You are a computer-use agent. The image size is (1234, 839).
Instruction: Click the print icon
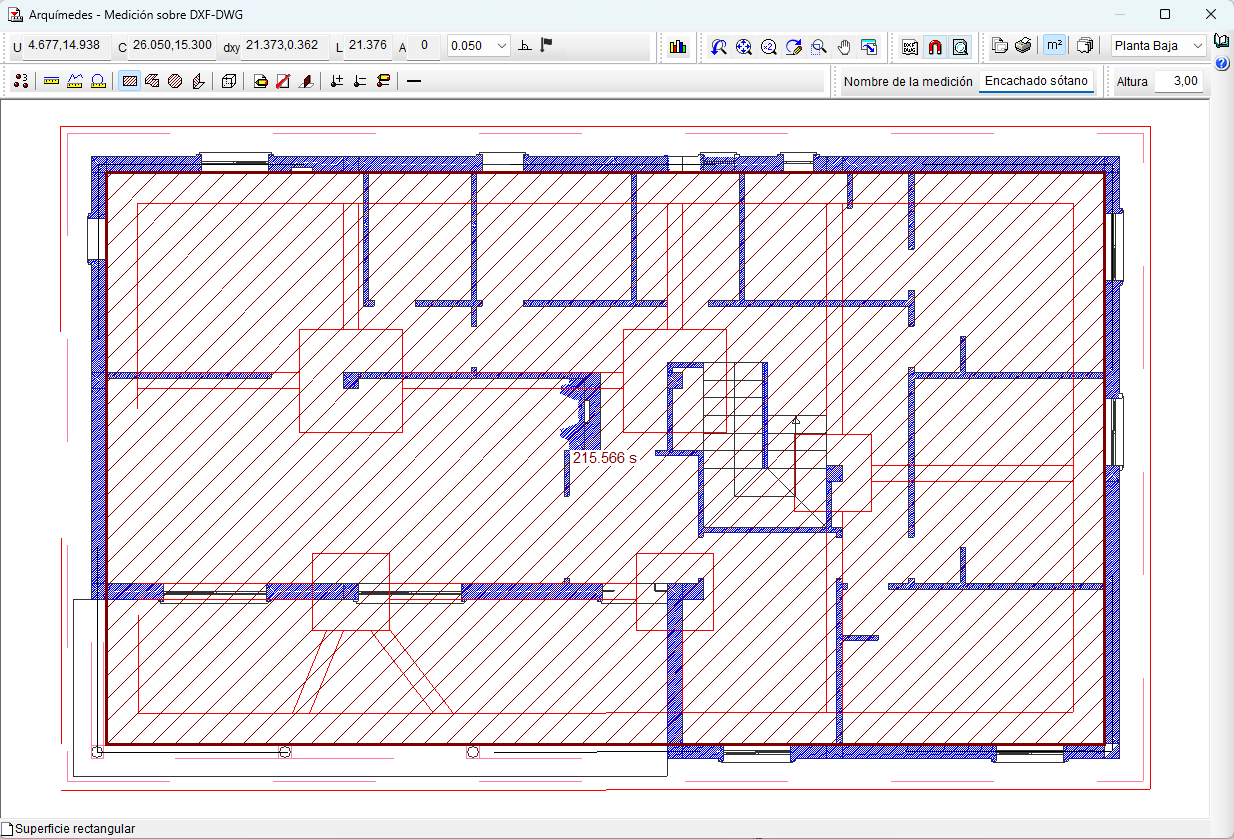click(x=1023, y=46)
